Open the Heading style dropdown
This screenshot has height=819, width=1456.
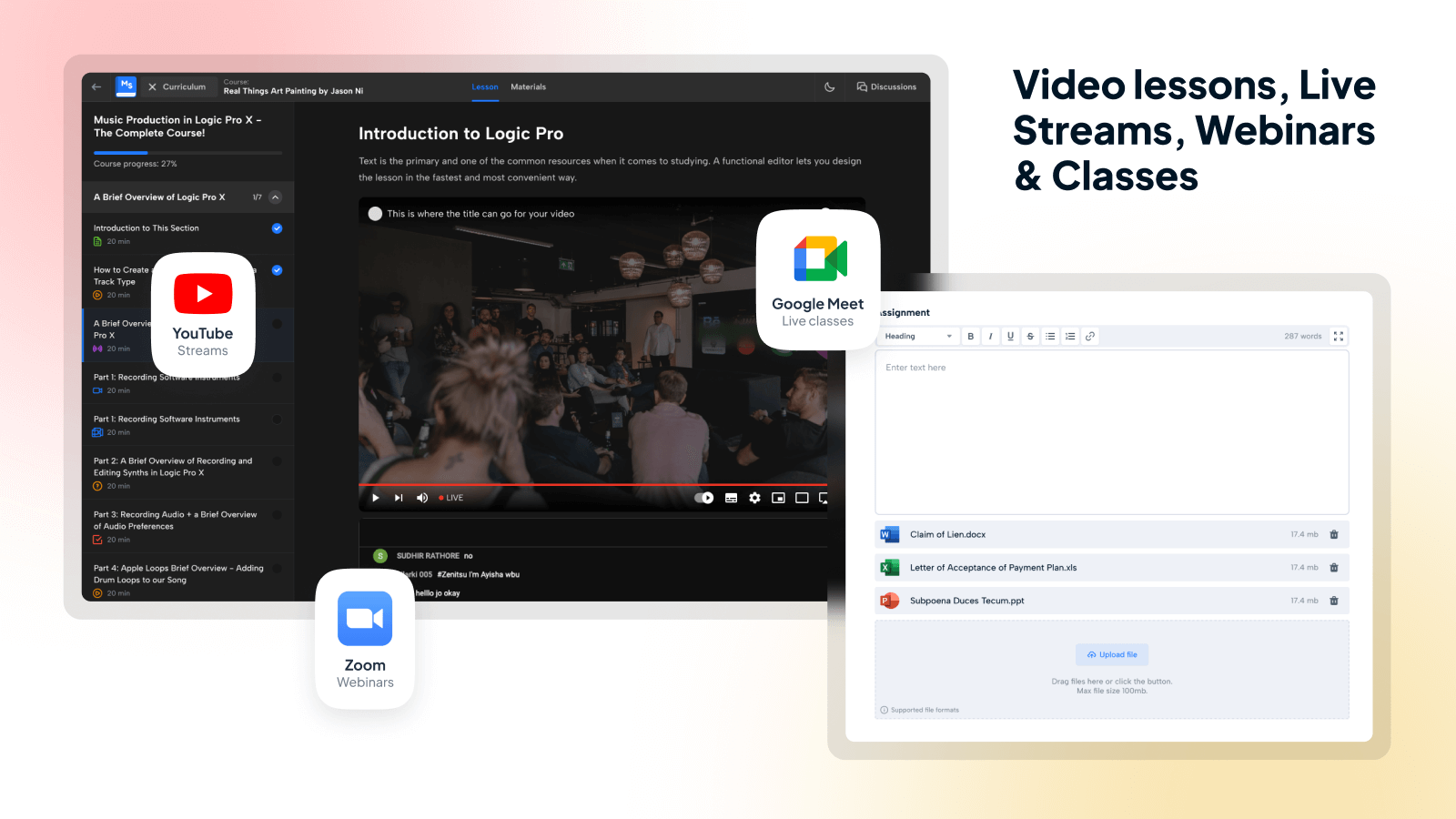pos(919,337)
